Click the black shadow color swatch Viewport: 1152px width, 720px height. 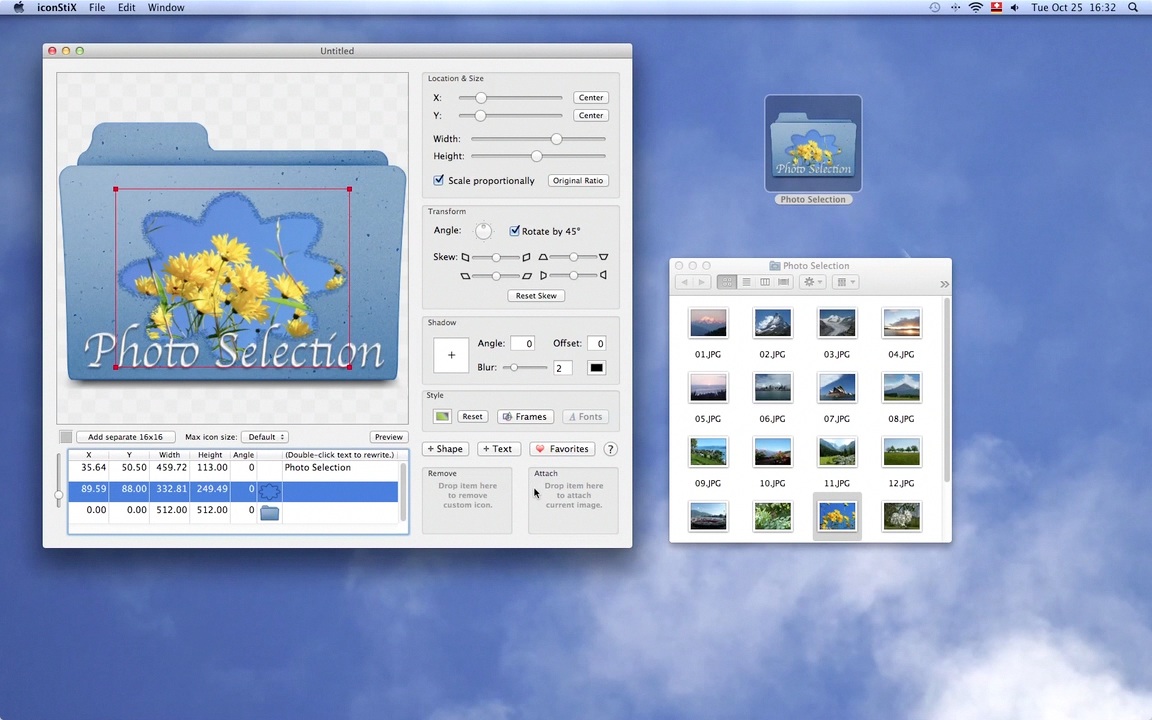pyautogui.click(x=596, y=368)
